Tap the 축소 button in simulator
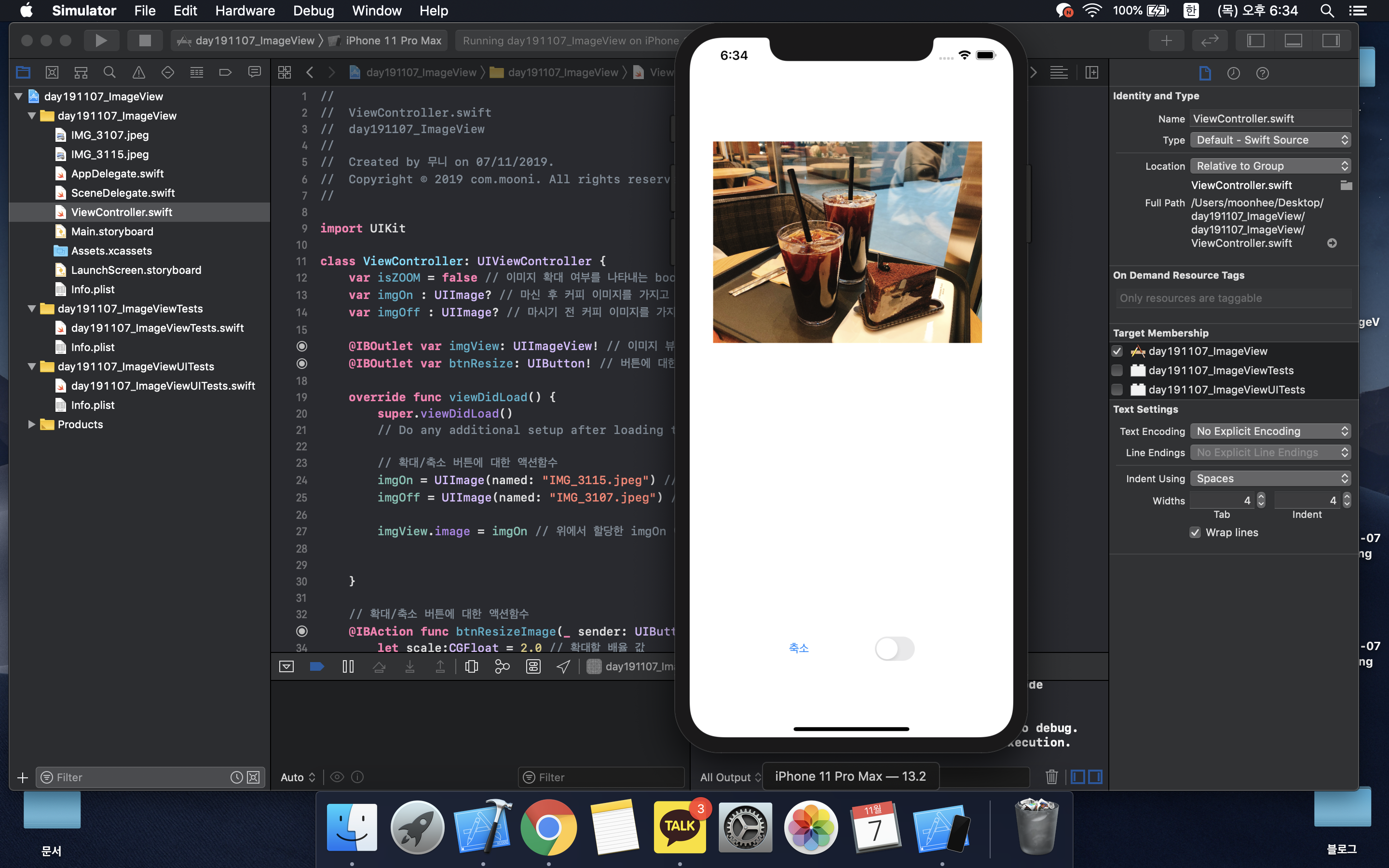Viewport: 1389px width, 868px height. 798,648
